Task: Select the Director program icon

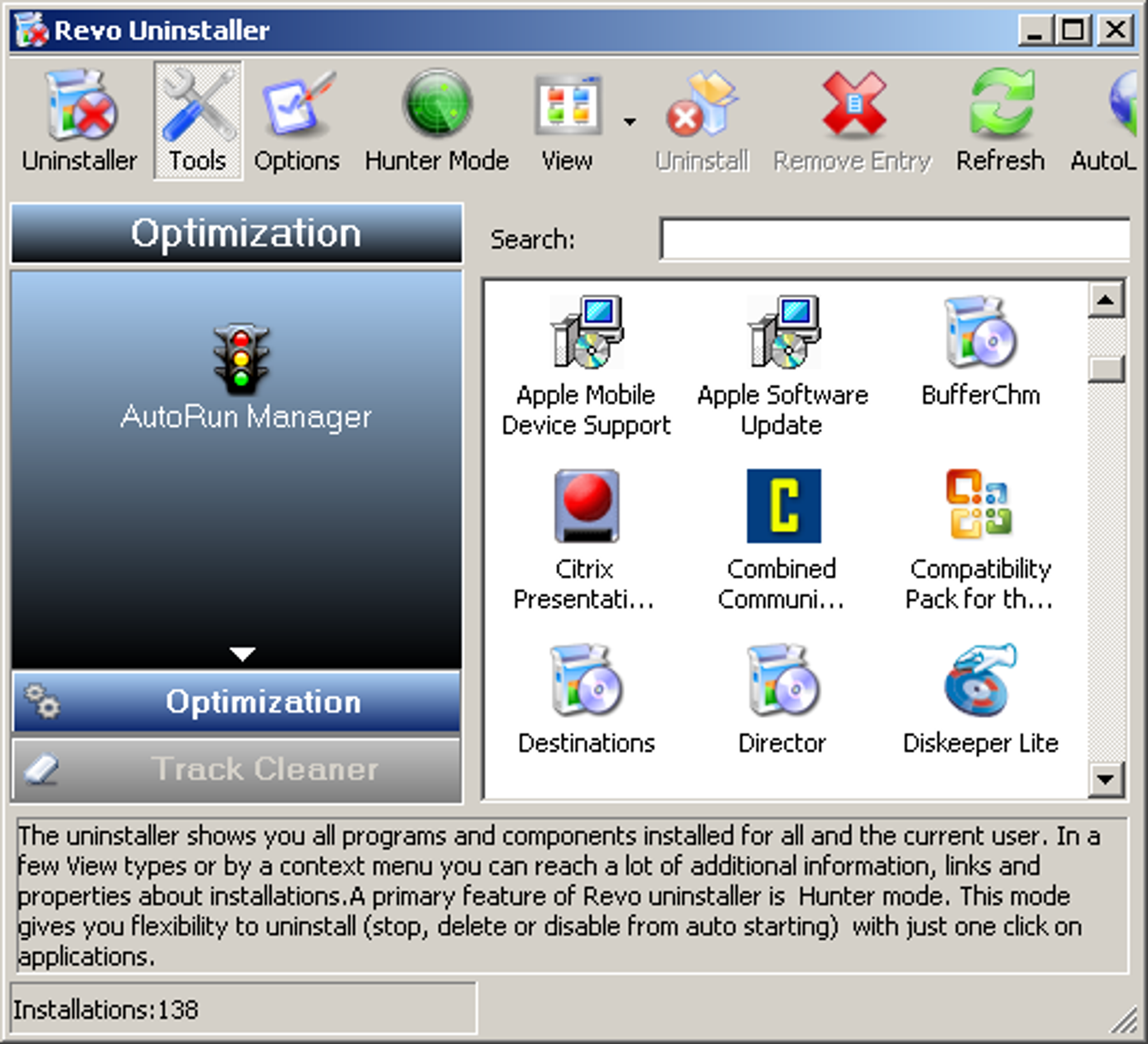Action: point(784,680)
